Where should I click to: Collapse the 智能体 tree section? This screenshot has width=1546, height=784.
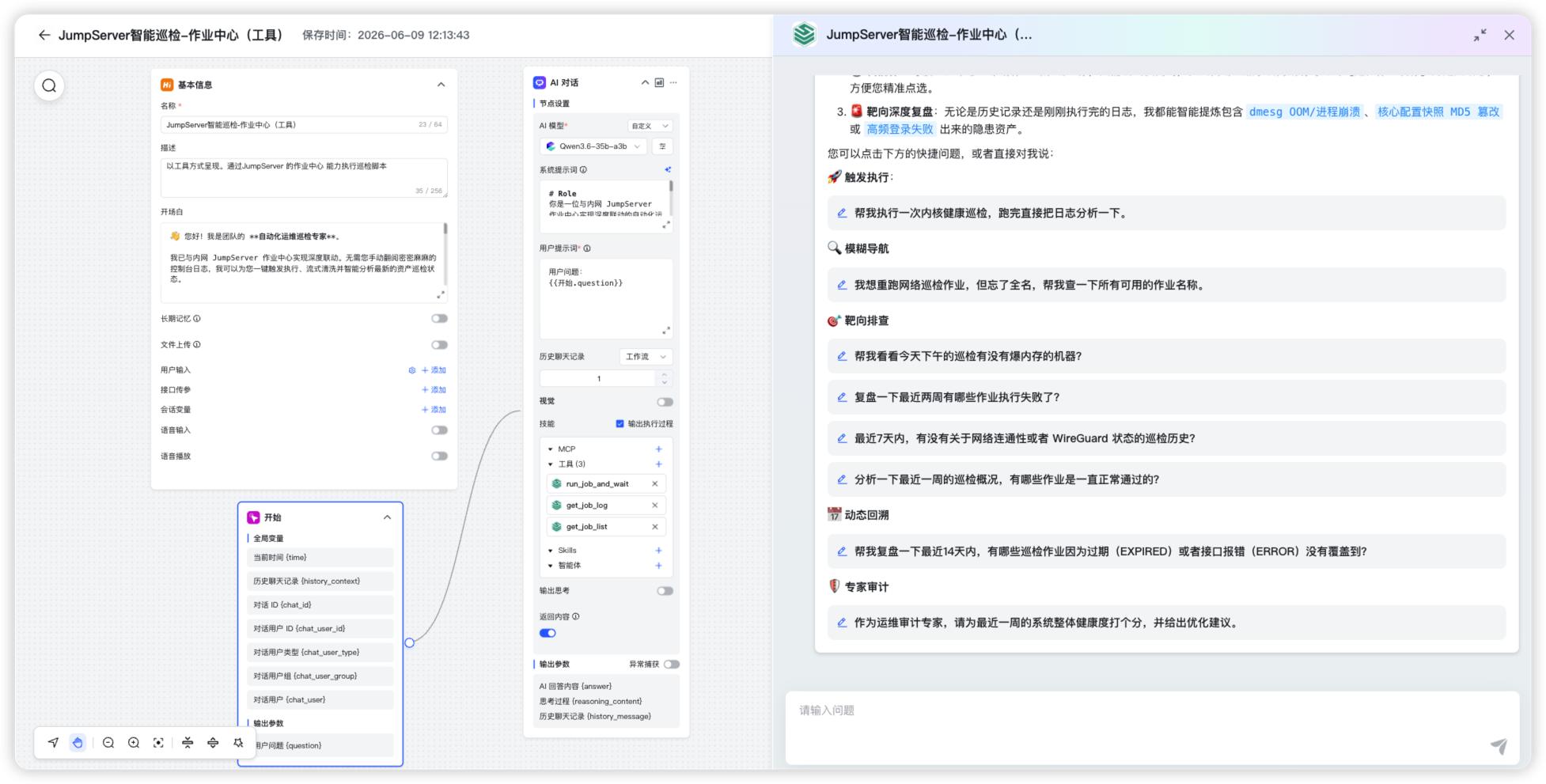point(551,565)
